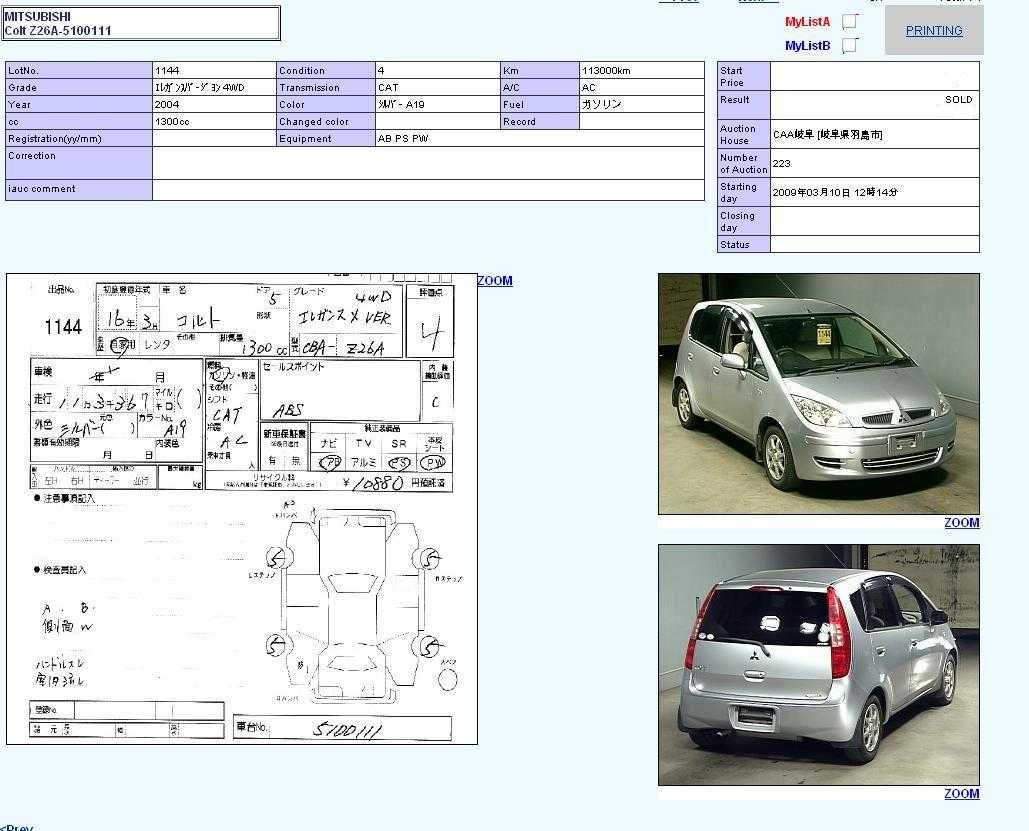Select the Mitsubishi Colt Z26A title box
This screenshot has height=831, width=1029.
pyautogui.click(x=141, y=24)
